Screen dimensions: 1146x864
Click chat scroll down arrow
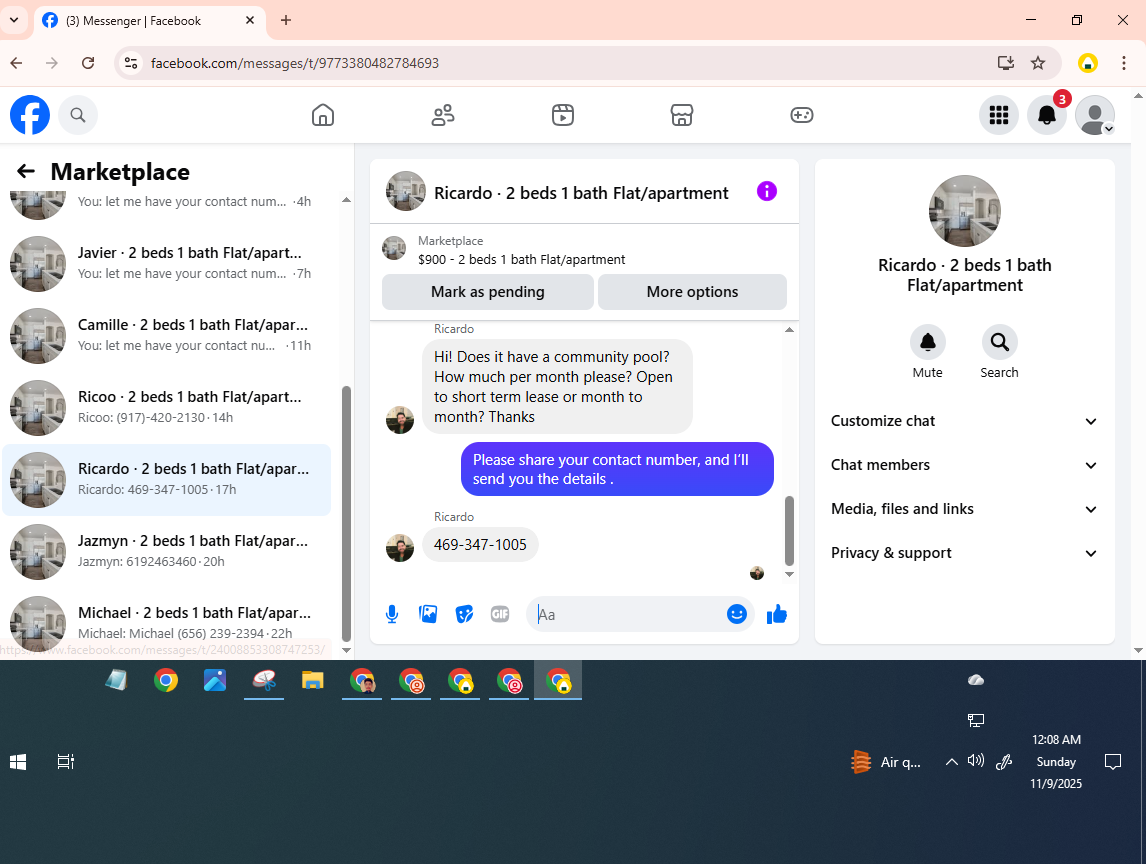[x=789, y=575]
